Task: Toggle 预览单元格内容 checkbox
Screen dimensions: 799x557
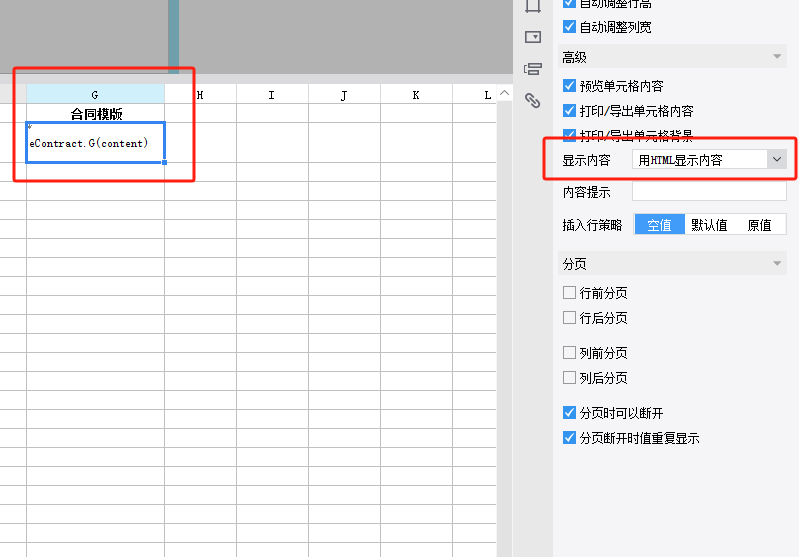Action: (x=569, y=86)
